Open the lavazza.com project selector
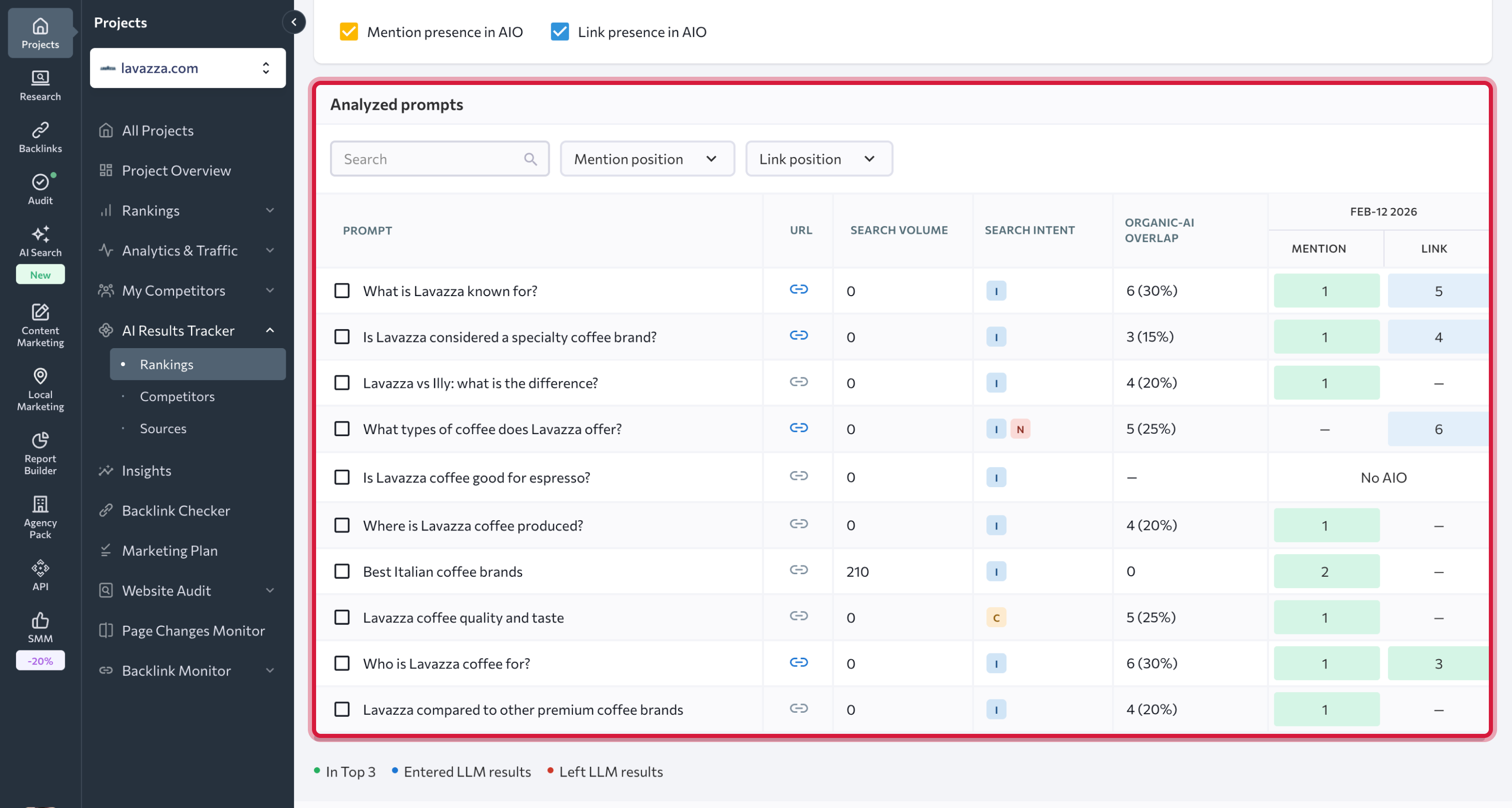The image size is (1512, 808). 187,68
